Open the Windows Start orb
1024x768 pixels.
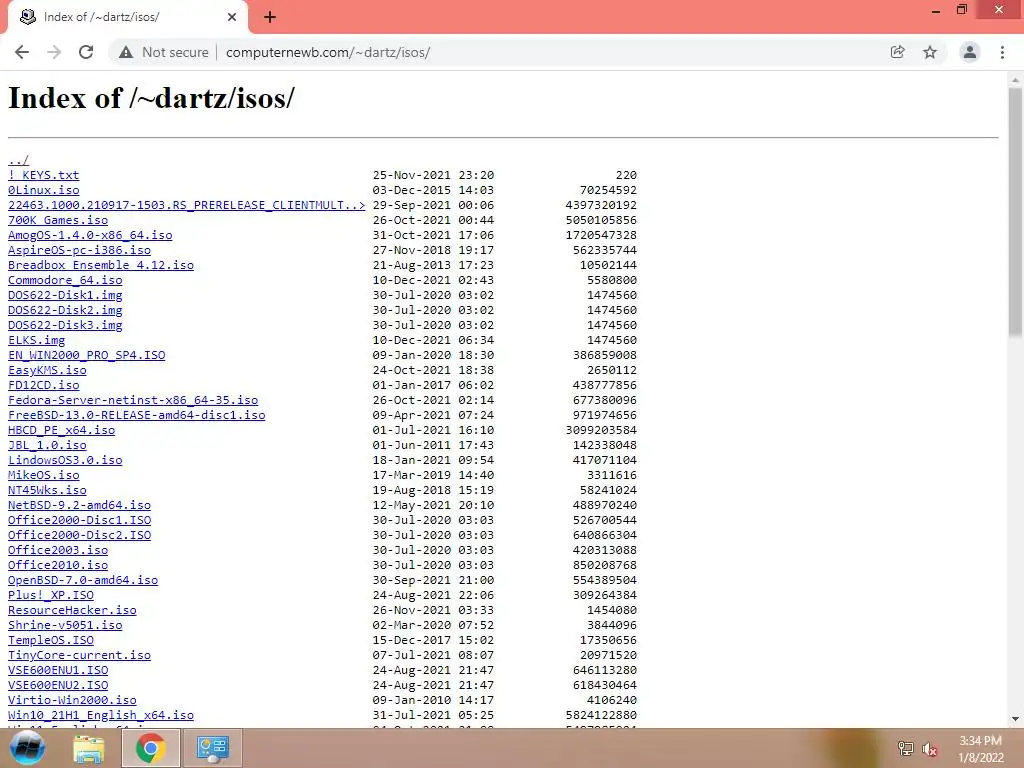coord(27,748)
